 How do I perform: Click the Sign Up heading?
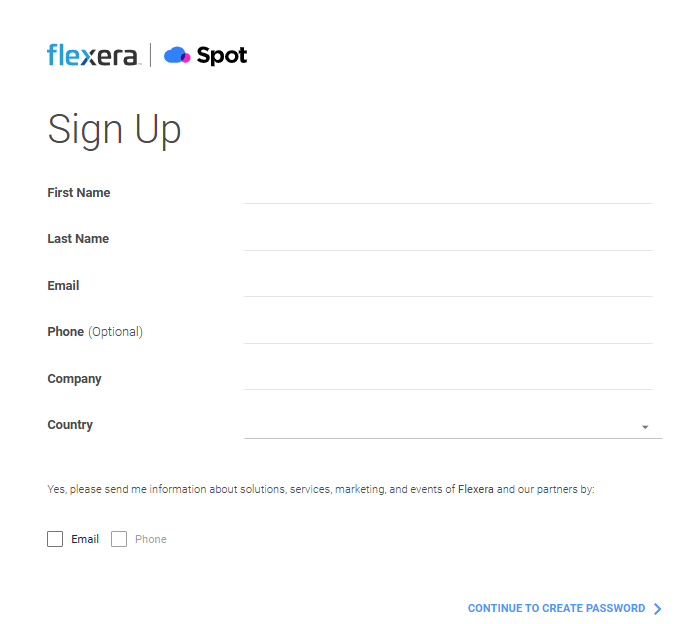(114, 130)
